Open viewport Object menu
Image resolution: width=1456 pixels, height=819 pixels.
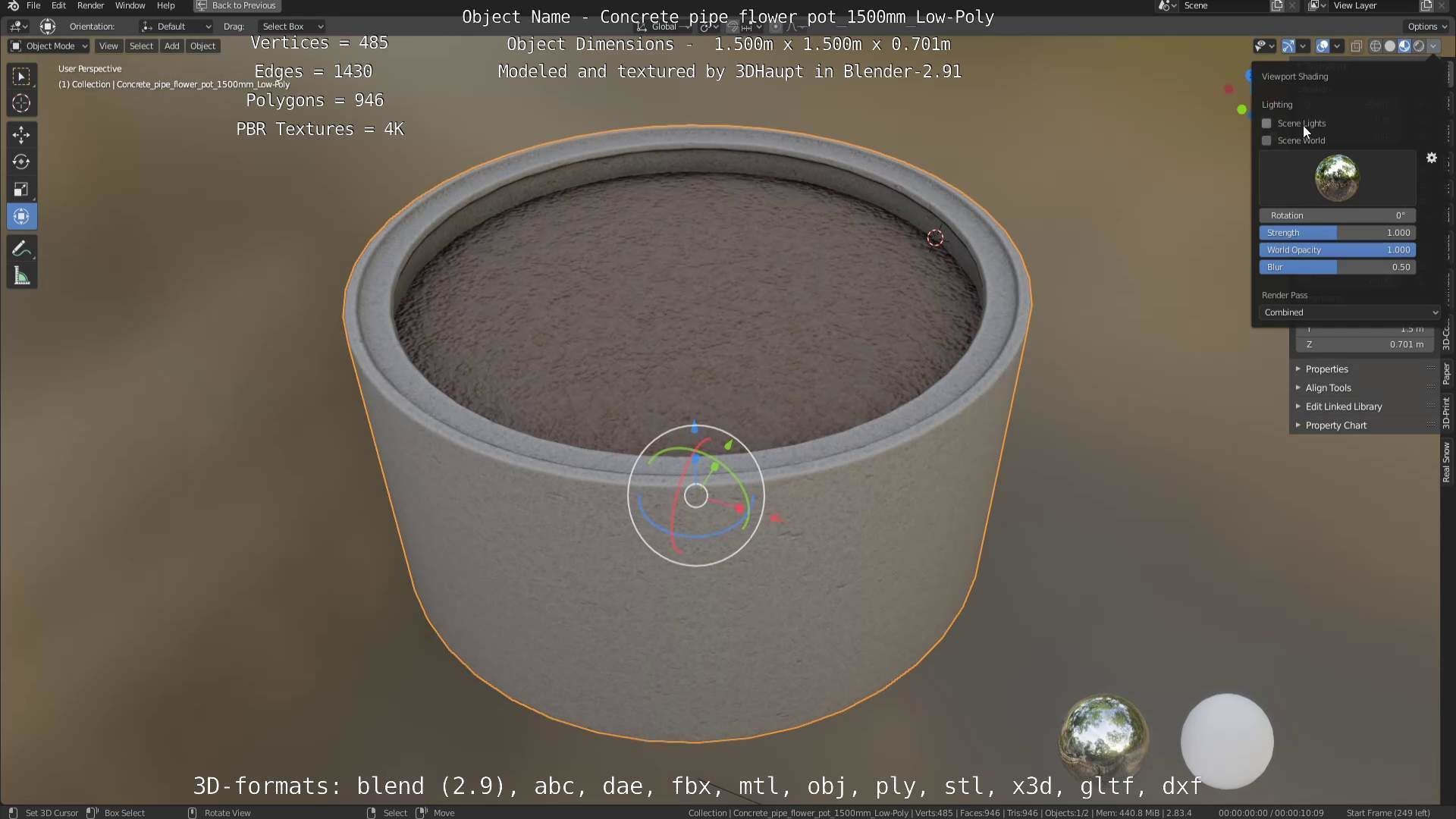pos(202,46)
